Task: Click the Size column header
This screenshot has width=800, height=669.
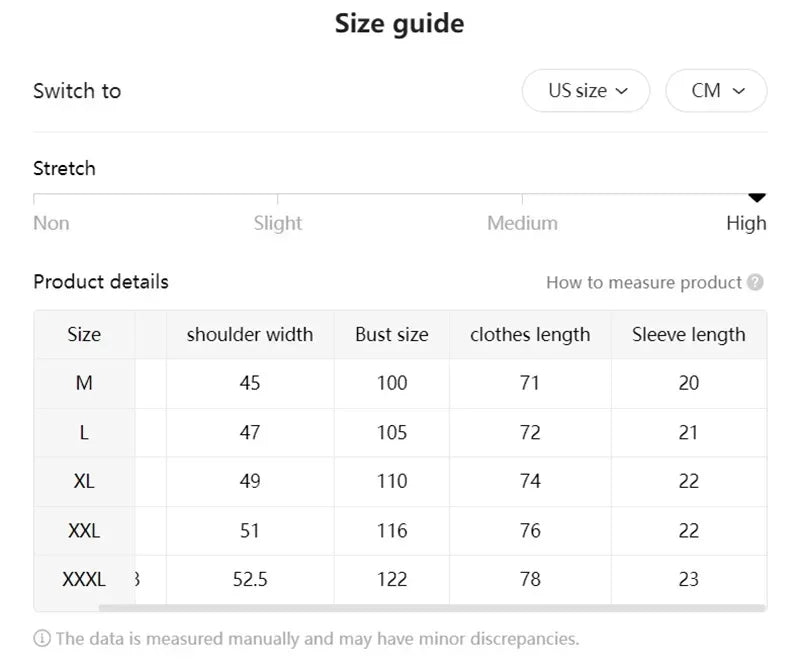Action: coord(84,335)
